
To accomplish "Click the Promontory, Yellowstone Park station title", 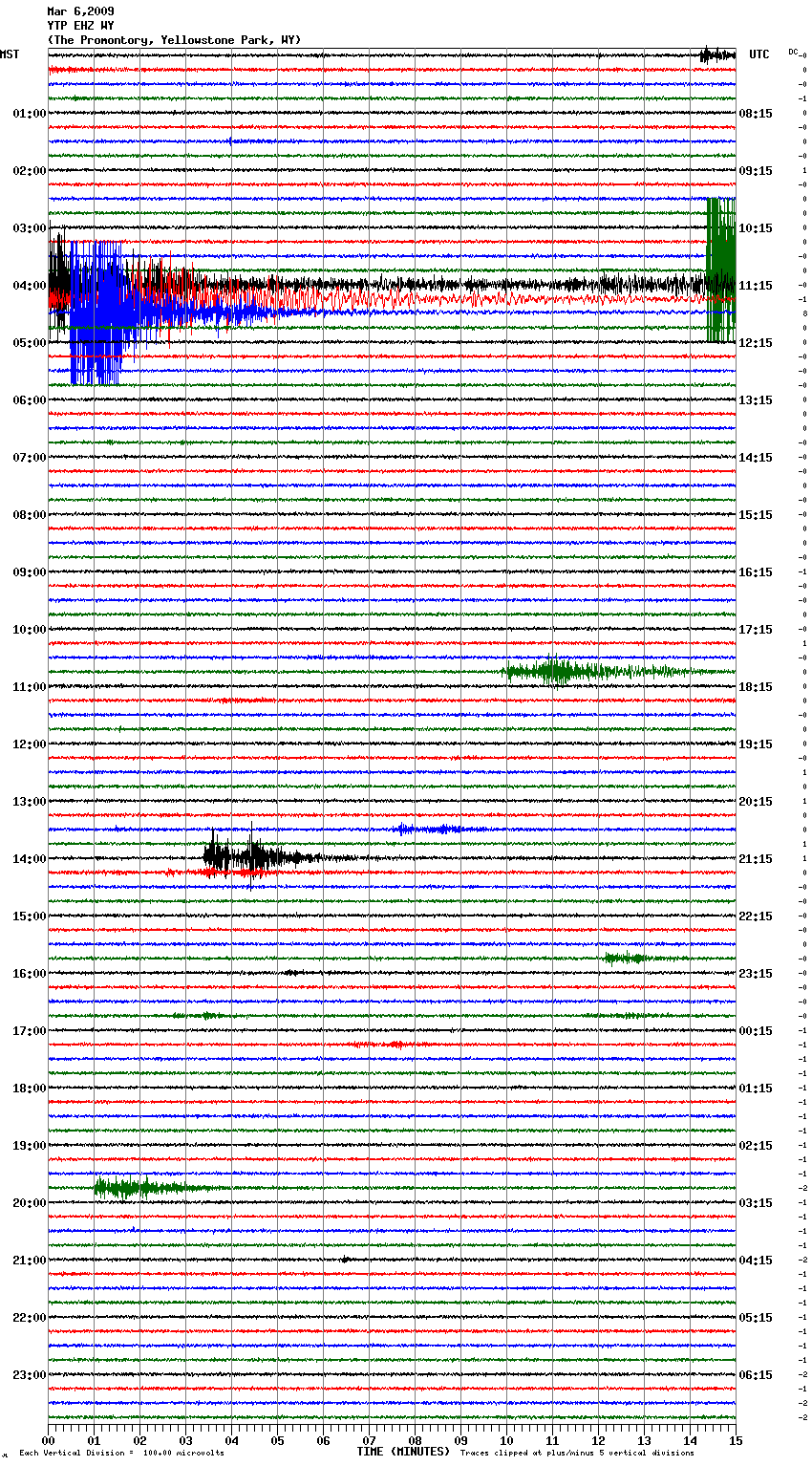I will [174, 40].
